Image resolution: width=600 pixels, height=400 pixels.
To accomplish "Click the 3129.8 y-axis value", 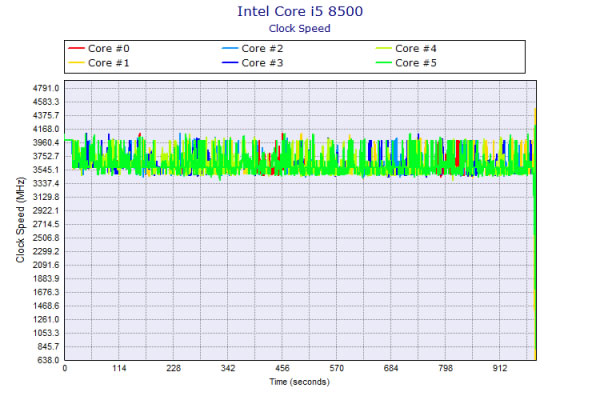I will (46, 197).
